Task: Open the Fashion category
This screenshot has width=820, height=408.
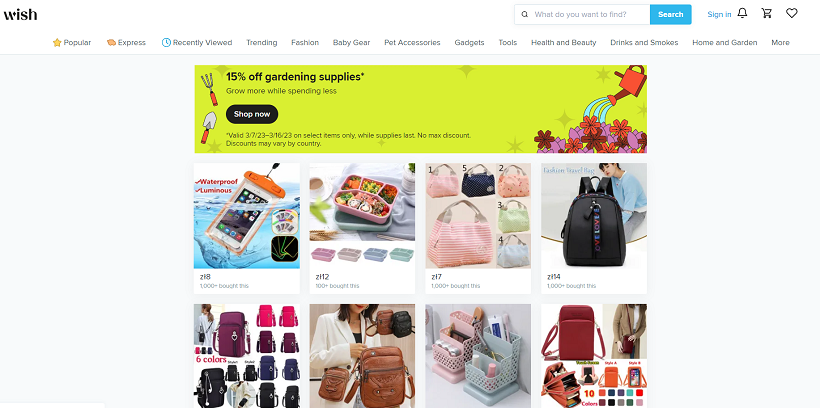Action: [305, 42]
